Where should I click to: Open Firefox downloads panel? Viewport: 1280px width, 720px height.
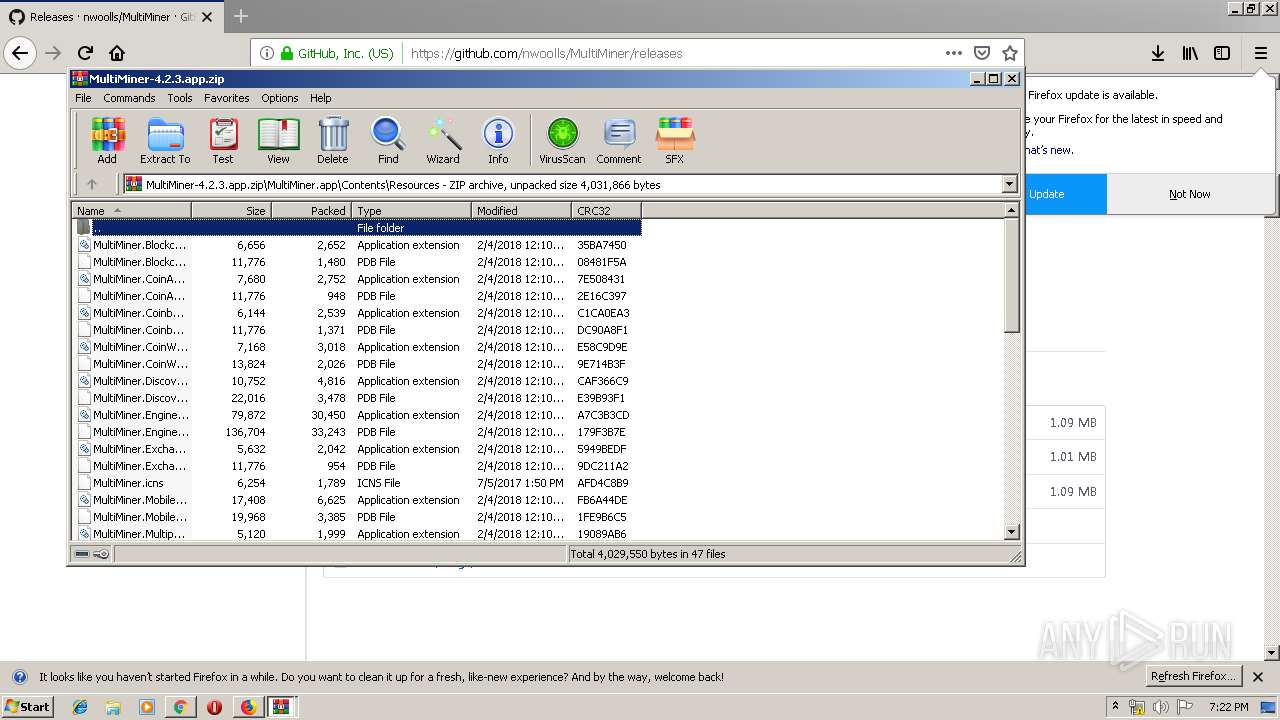(x=1158, y=53)
